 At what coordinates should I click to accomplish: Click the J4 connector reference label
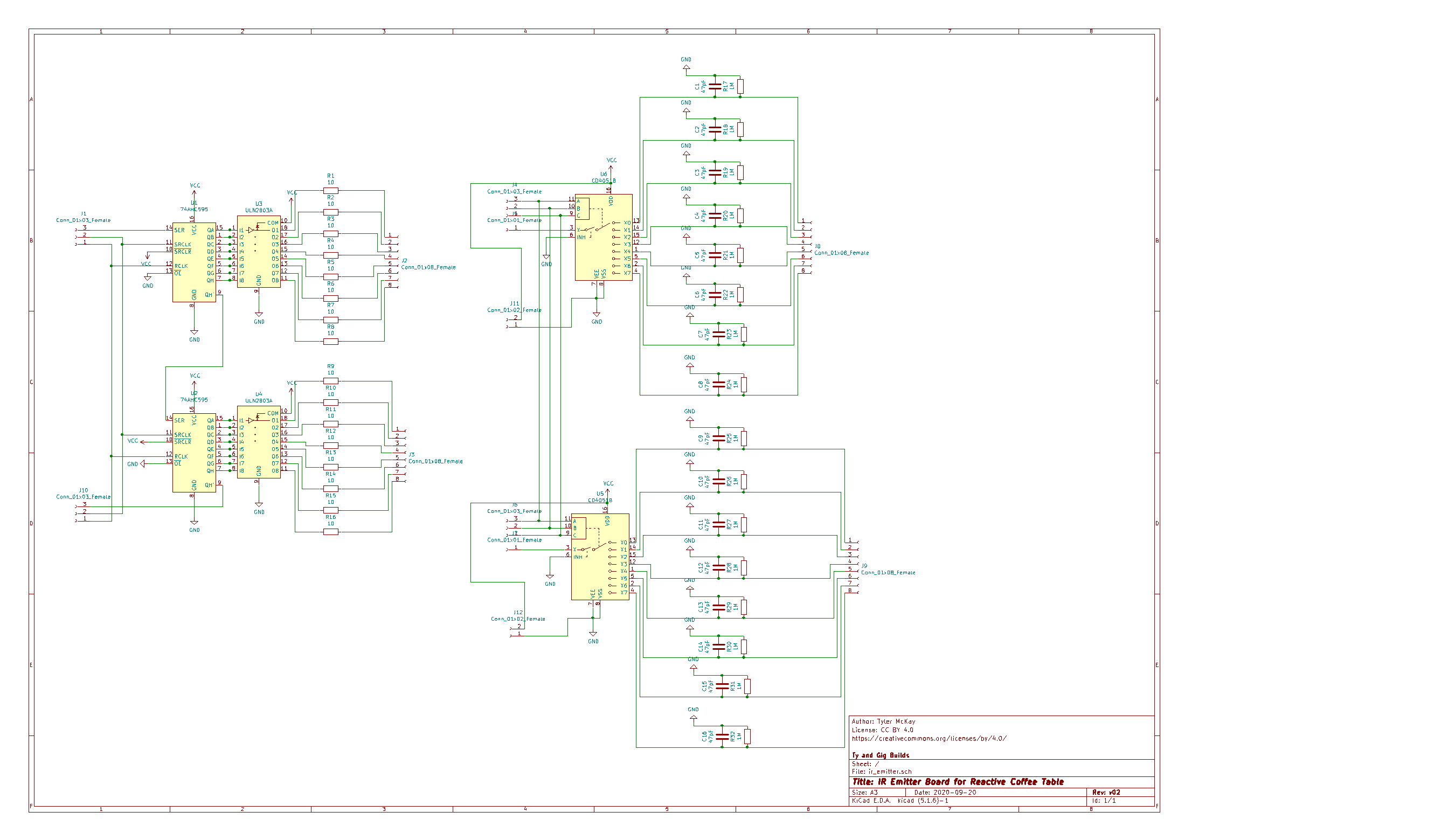[515, 185]
